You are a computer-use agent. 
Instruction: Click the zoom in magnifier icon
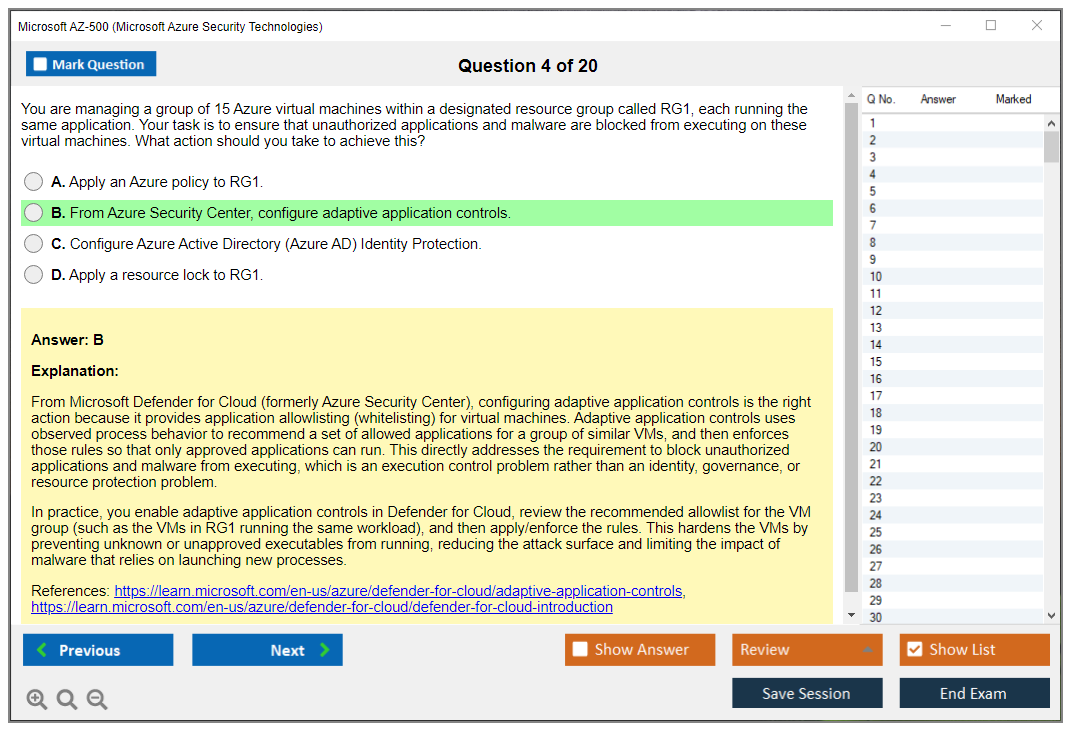[37, 700]
